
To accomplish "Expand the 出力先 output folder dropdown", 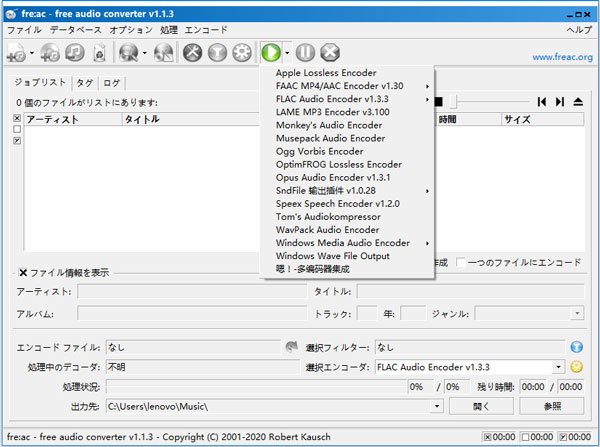I will click(x=437, y=407).
